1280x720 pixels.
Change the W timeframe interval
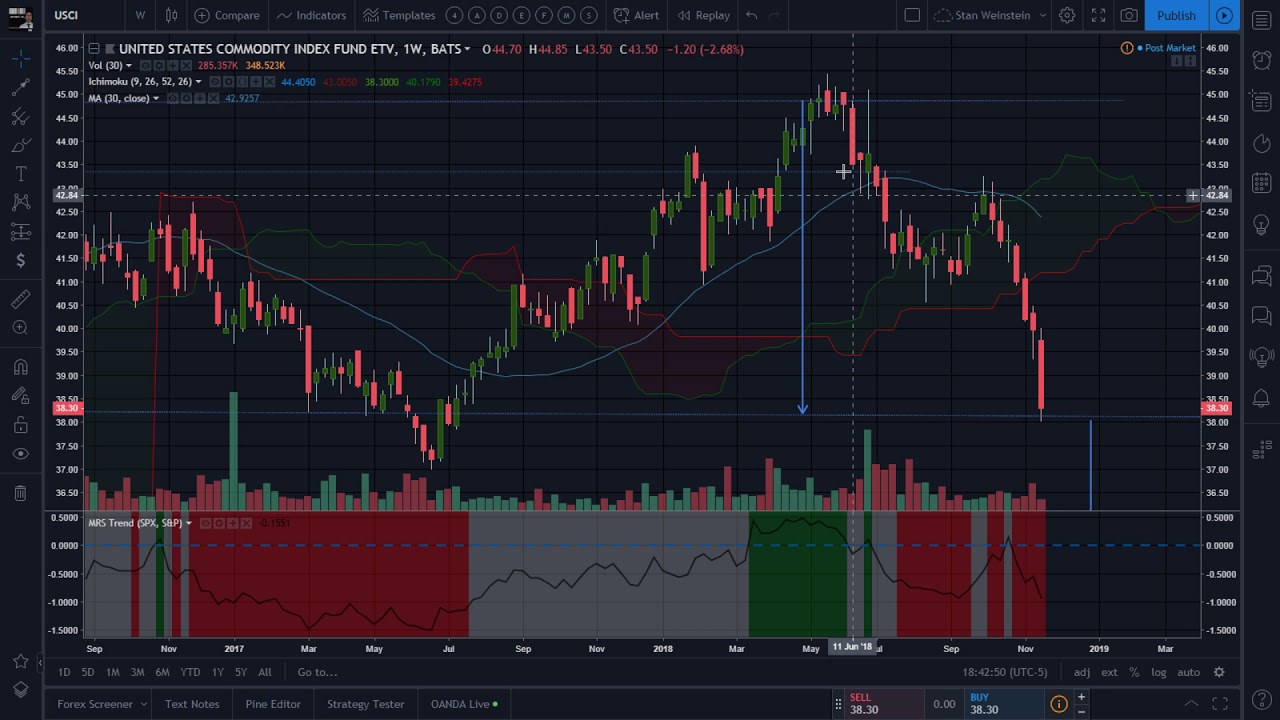(140, 15)
